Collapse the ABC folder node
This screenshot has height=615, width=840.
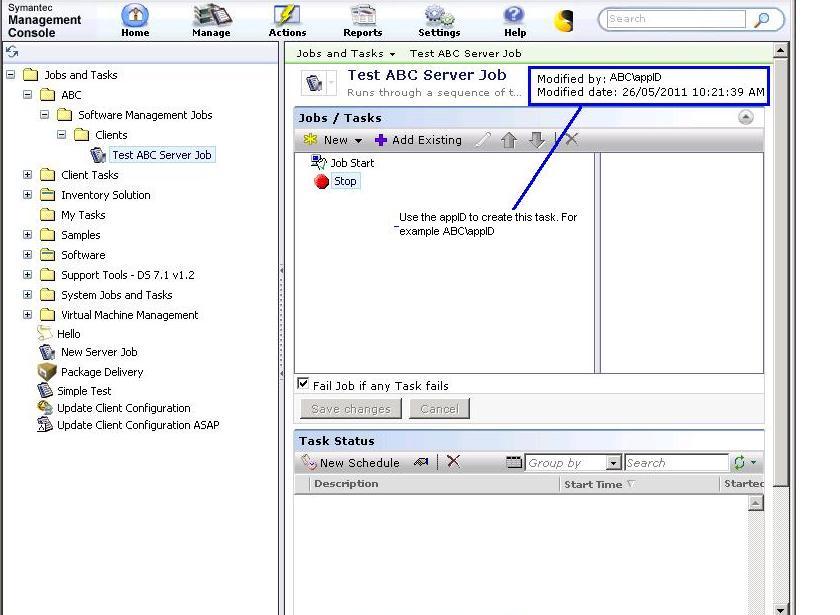tap(27, 95)
